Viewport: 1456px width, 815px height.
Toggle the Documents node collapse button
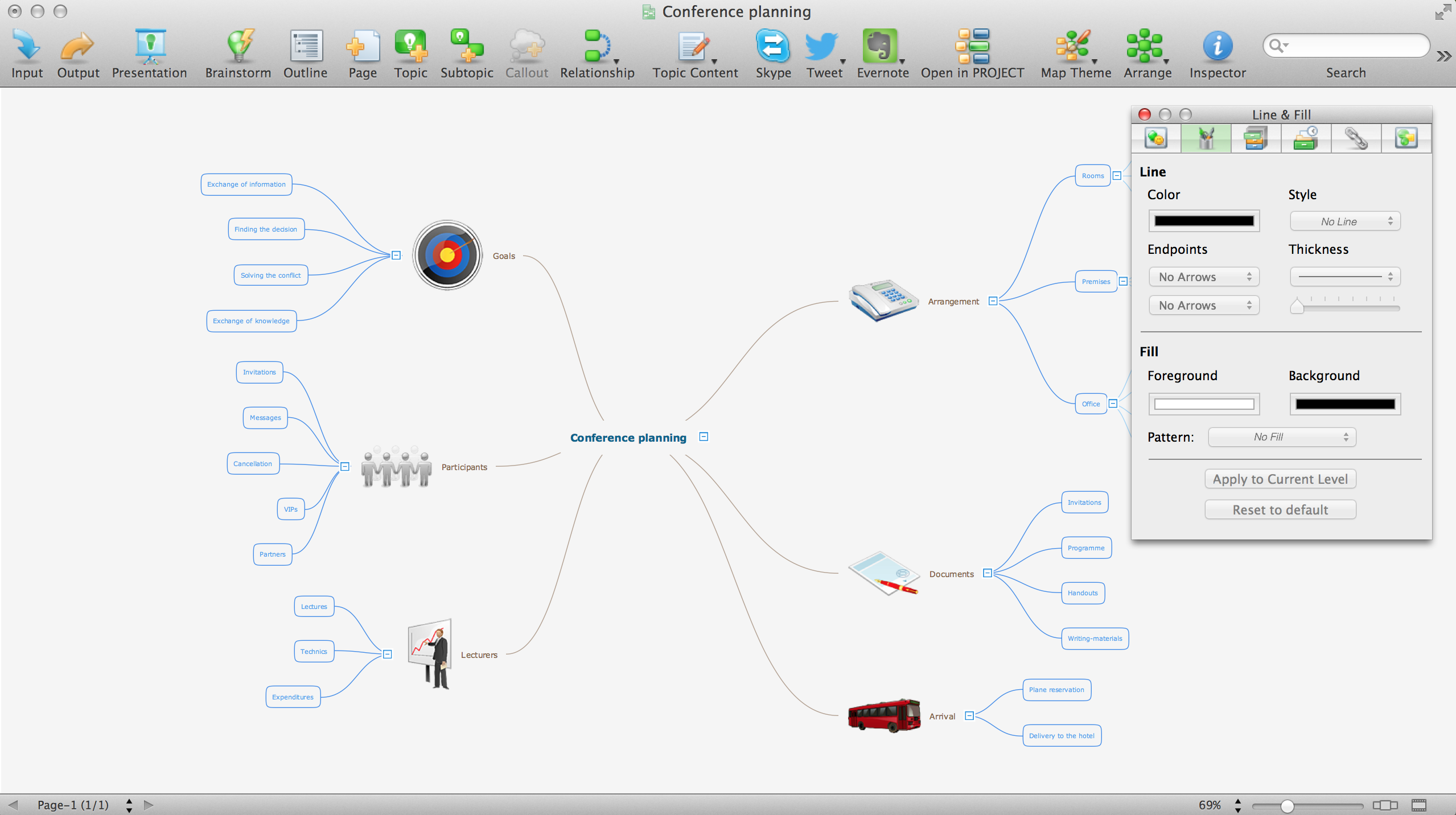click(x=988, y=573)
